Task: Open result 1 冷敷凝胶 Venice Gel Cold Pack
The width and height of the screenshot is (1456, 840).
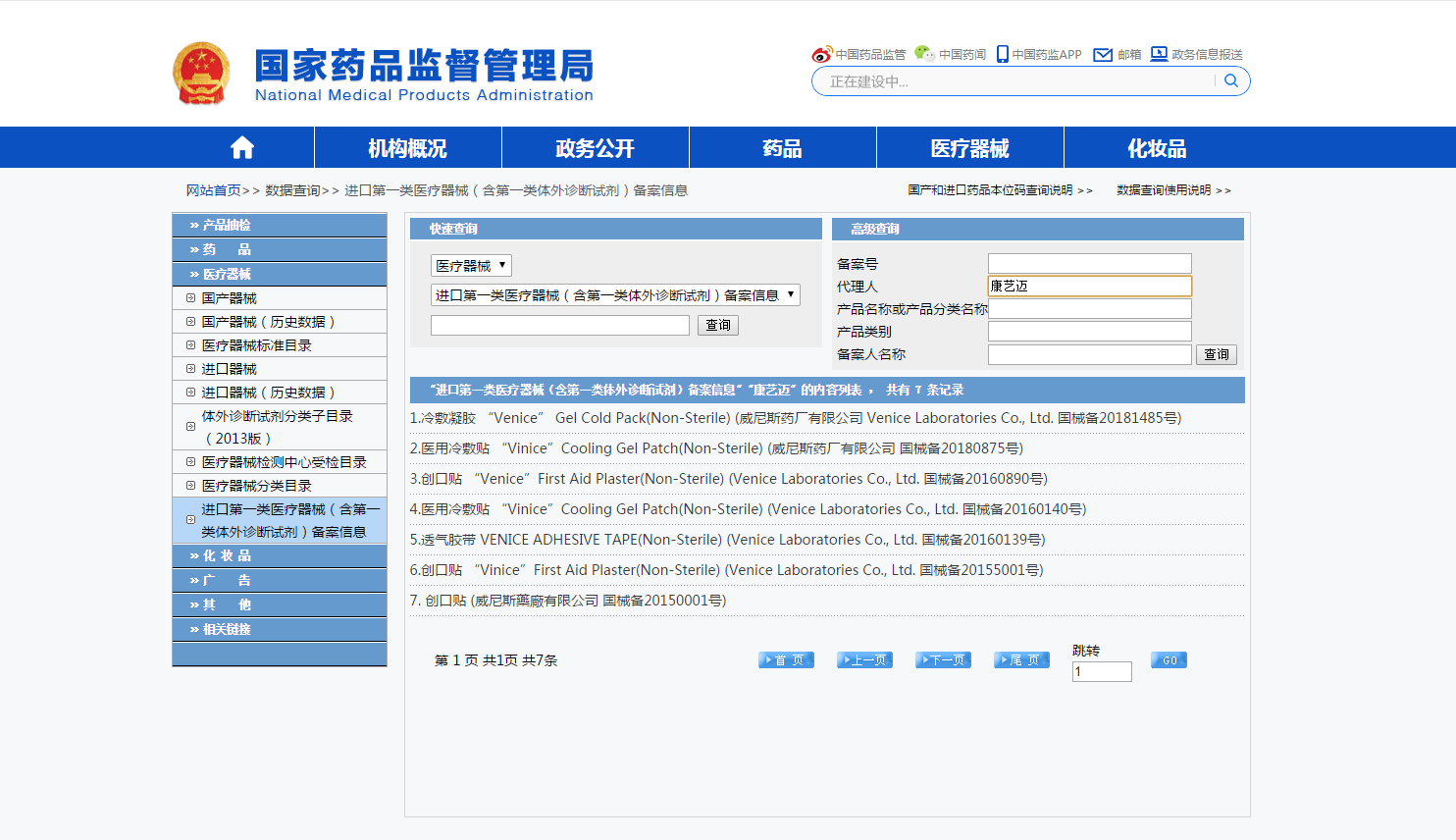Action: click(x=796, y=418)
